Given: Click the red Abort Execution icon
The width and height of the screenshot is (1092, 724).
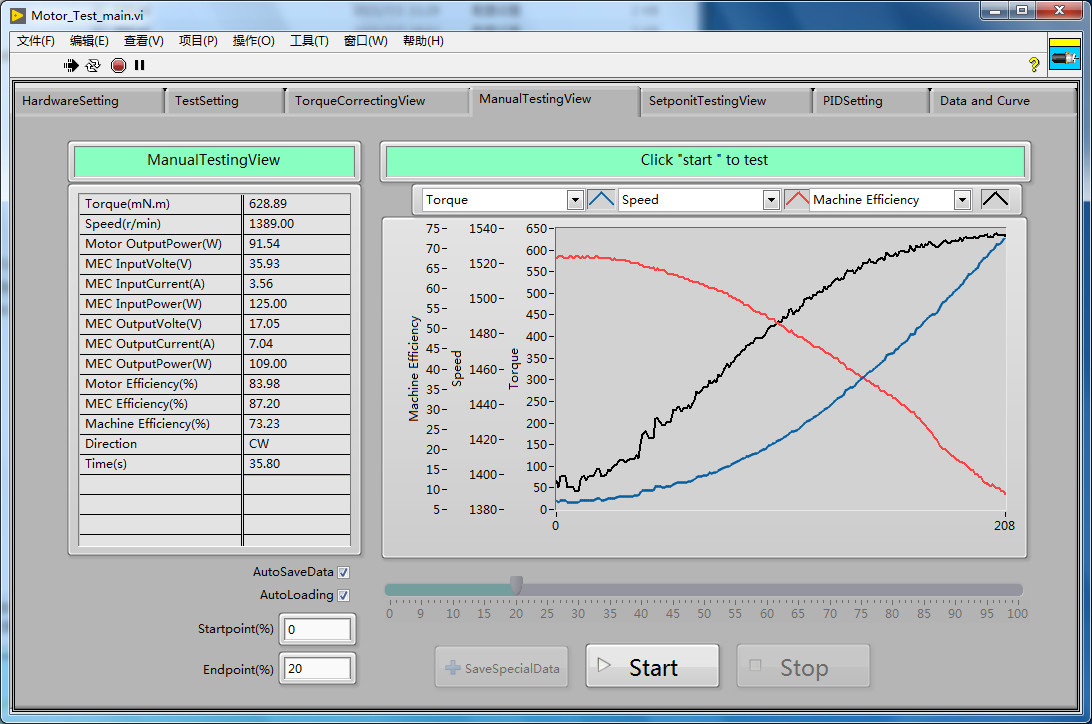Looking at the screenshot, I should coord(118,65).
